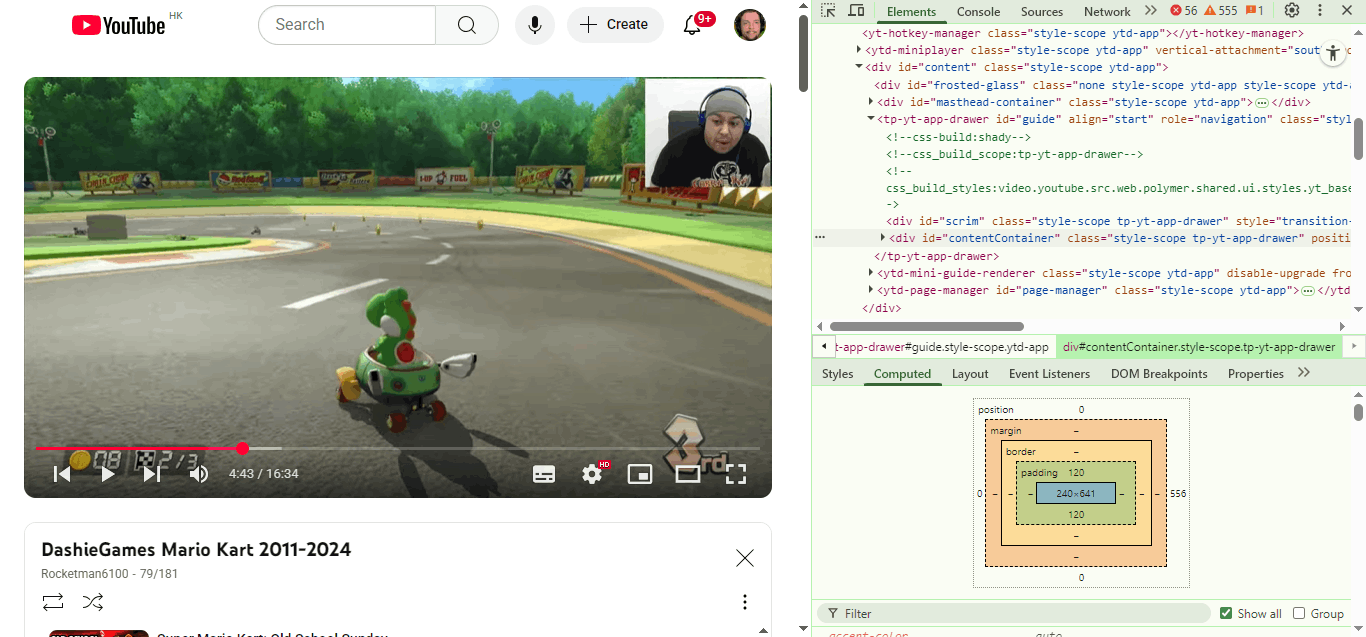This screenshot has height=637, width=1366.
Task: Open the YouTube home logo
Action: (118, 25)
